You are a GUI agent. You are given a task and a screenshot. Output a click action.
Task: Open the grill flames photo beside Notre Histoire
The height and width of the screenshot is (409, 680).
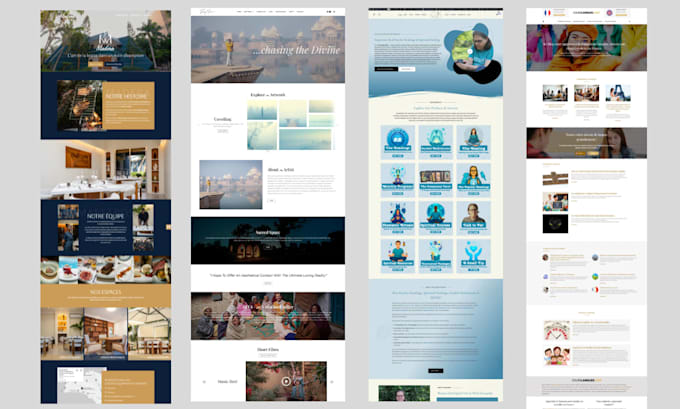[80, 105]
